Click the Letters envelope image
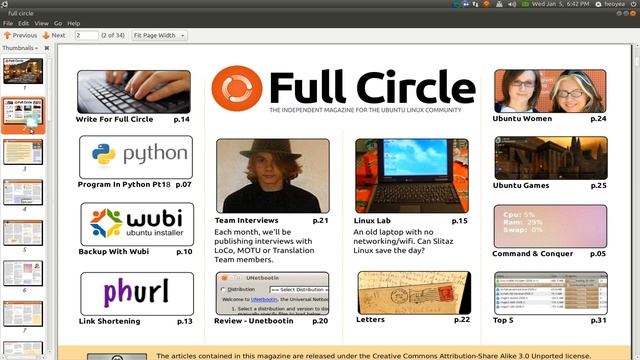Viewport: 640px width, 360px height. 414,293
